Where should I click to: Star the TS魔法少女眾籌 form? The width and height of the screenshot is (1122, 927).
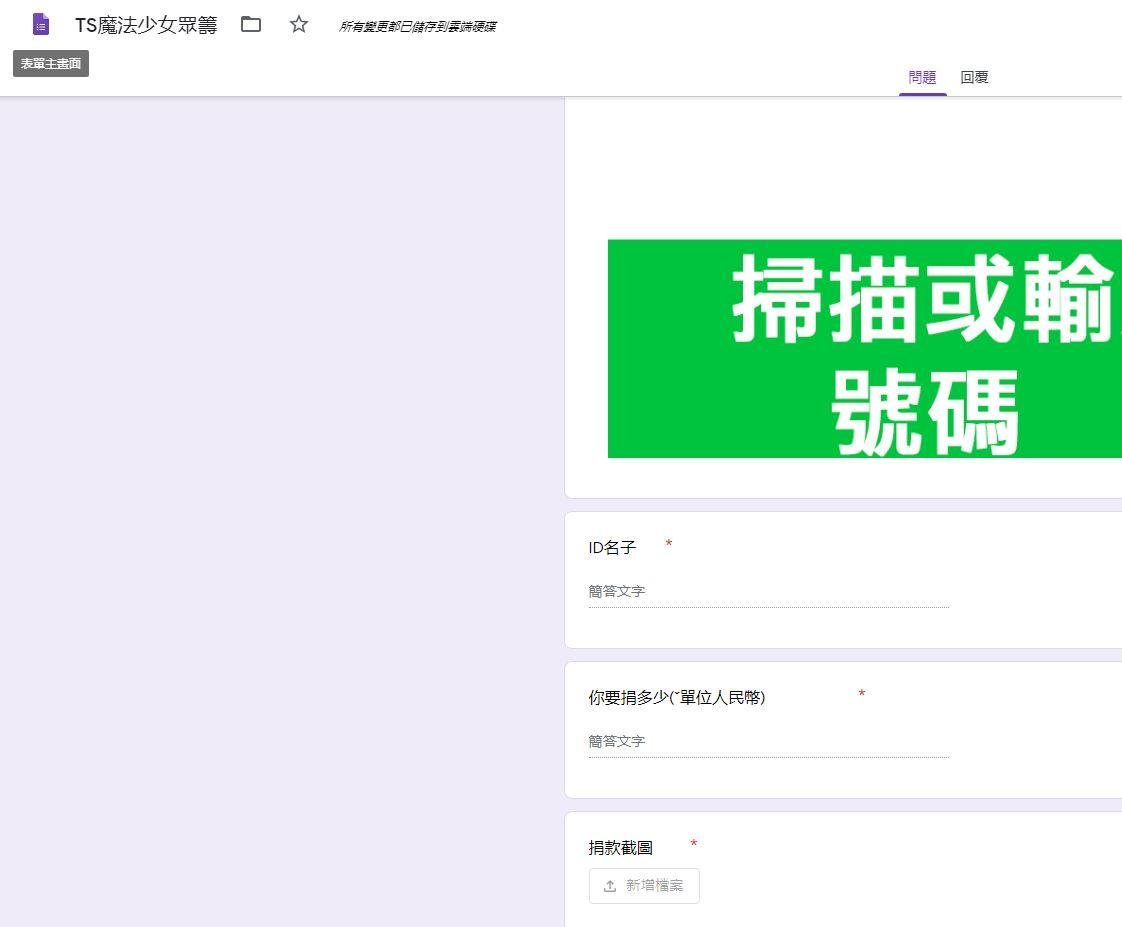tap(299, 25)
